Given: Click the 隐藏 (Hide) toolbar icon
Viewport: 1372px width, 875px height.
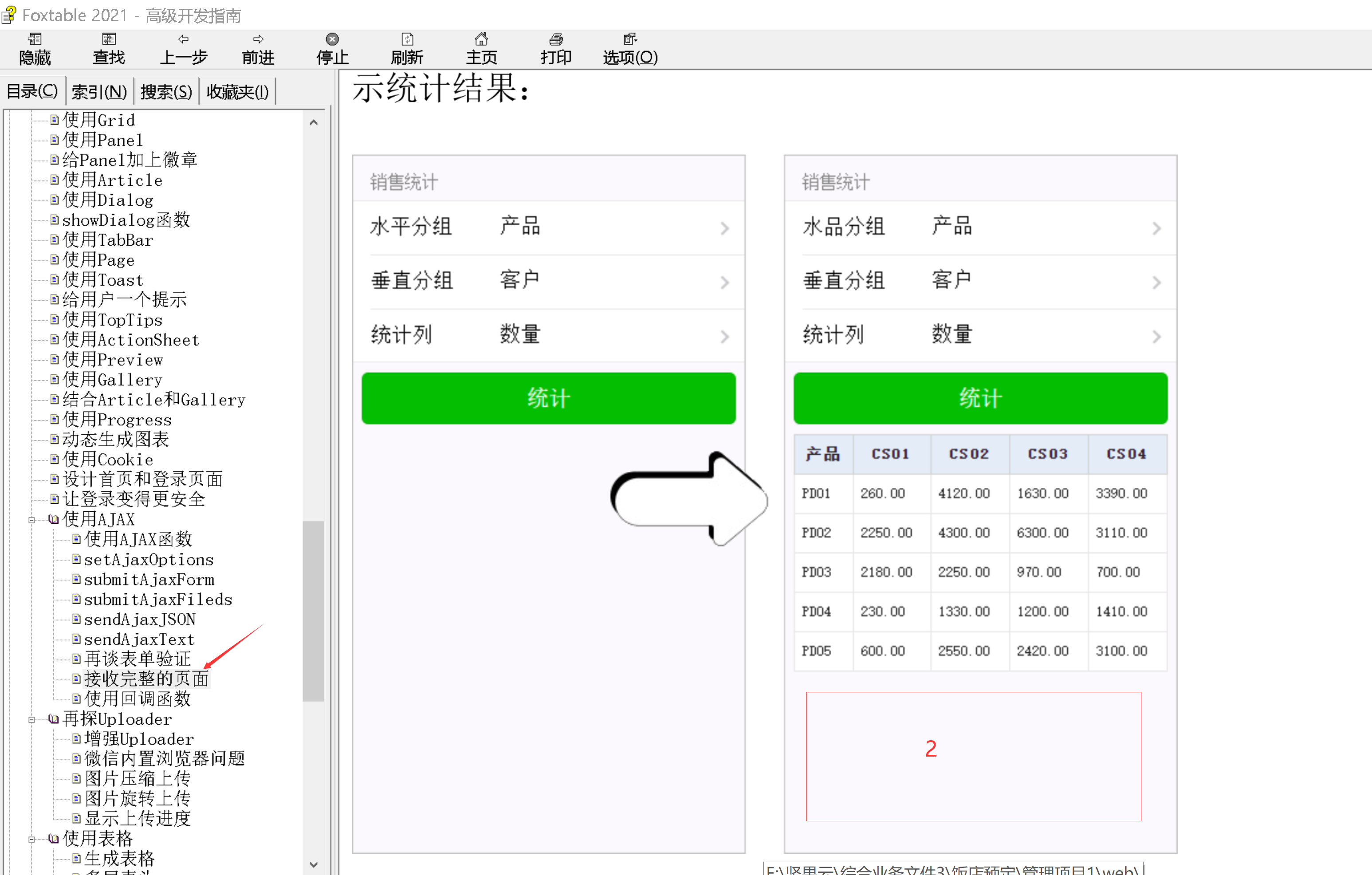Looking at the screenshot, I should coord(35,39).
